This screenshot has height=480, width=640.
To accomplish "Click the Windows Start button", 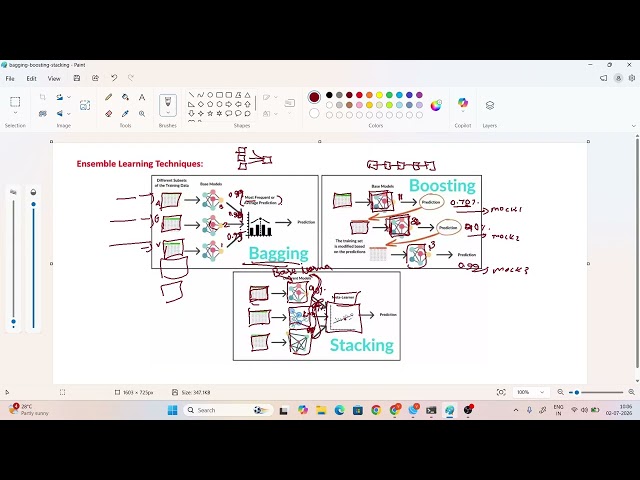I will [173, 410].
